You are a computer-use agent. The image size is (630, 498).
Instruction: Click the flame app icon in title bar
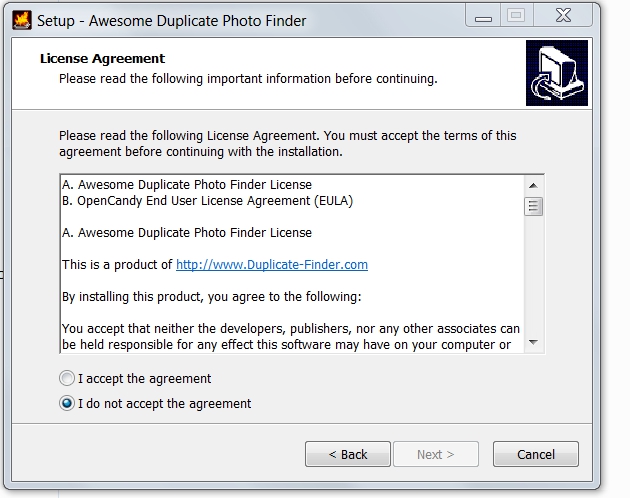(x=22, y=20)
